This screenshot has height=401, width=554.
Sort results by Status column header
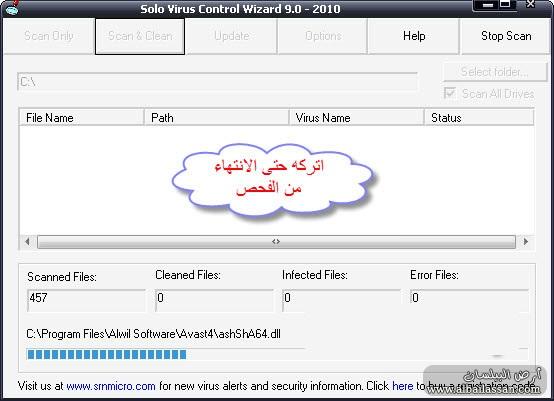click(479, 118)
